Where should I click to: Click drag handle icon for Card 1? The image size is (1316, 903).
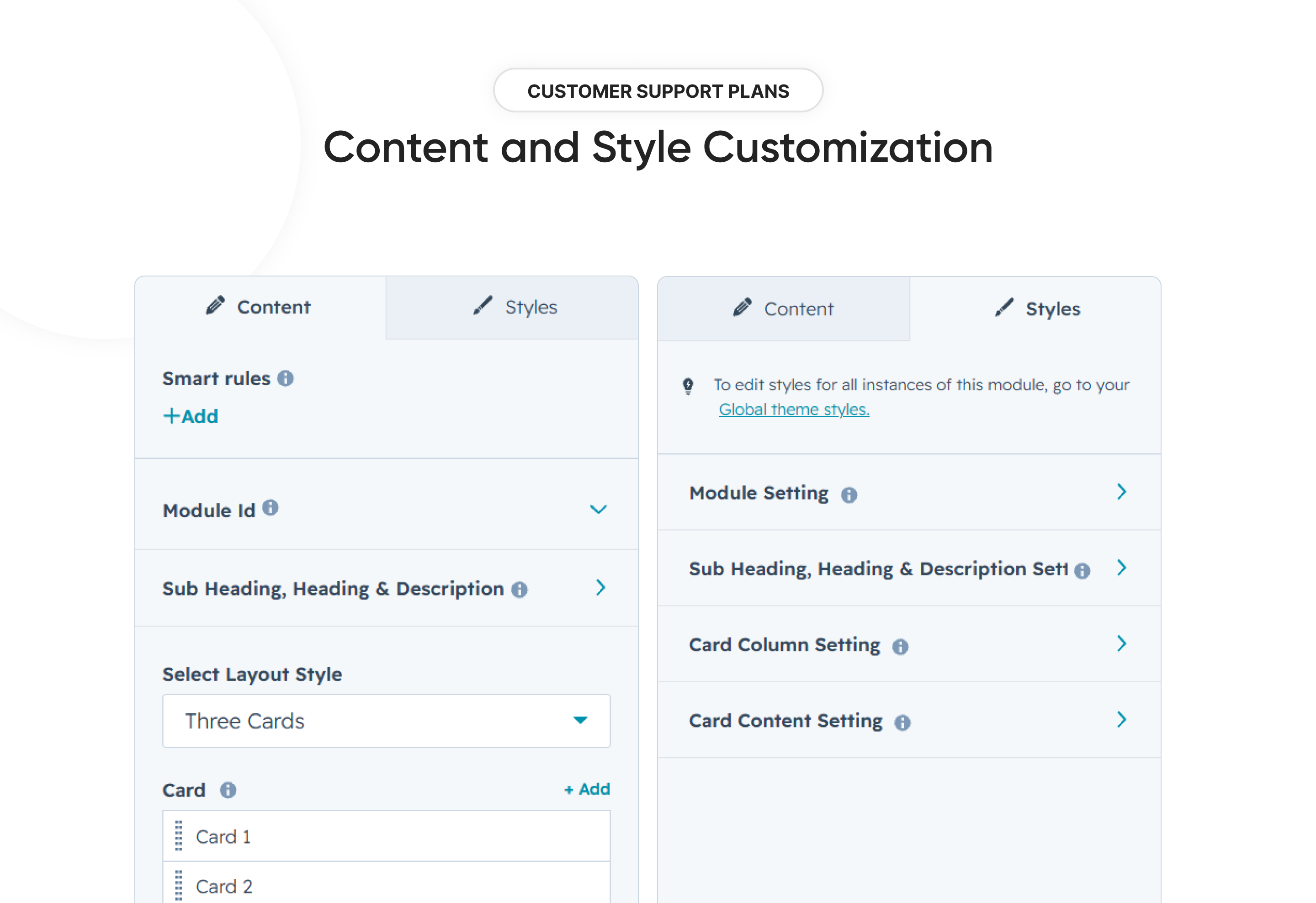point(178,836)
